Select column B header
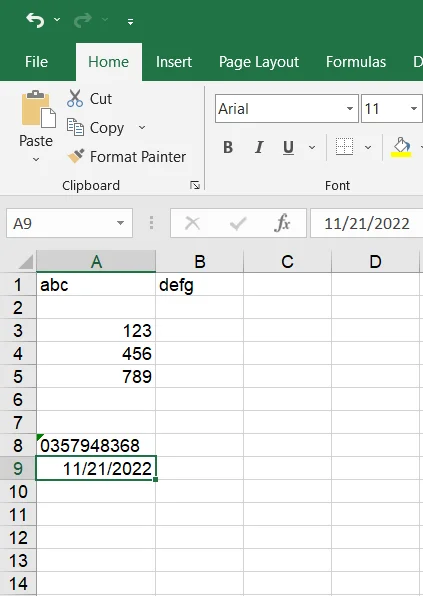Screen dimensions: 423x596 (200, 262)
